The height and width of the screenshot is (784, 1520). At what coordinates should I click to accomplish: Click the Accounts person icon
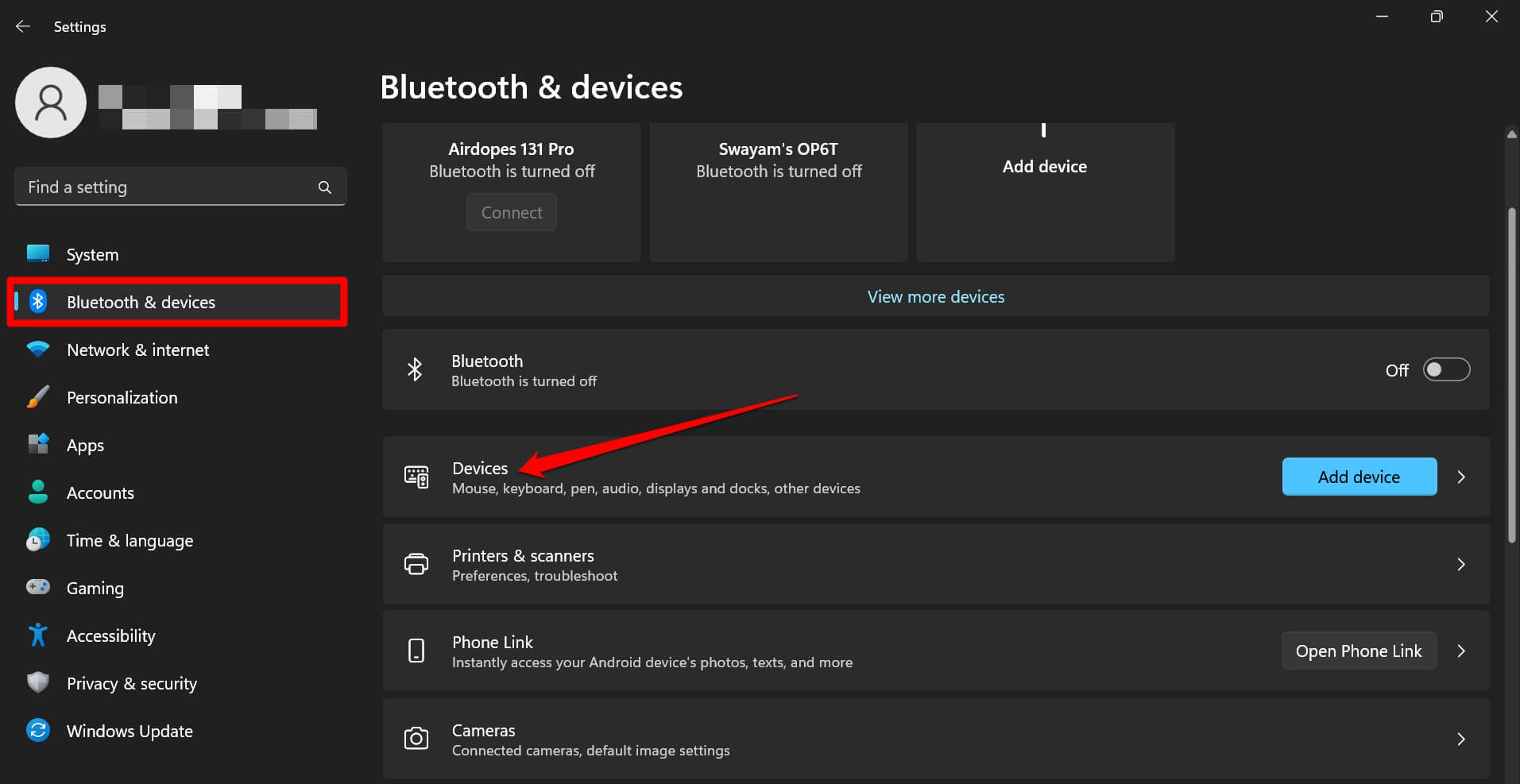click(38, 492)
